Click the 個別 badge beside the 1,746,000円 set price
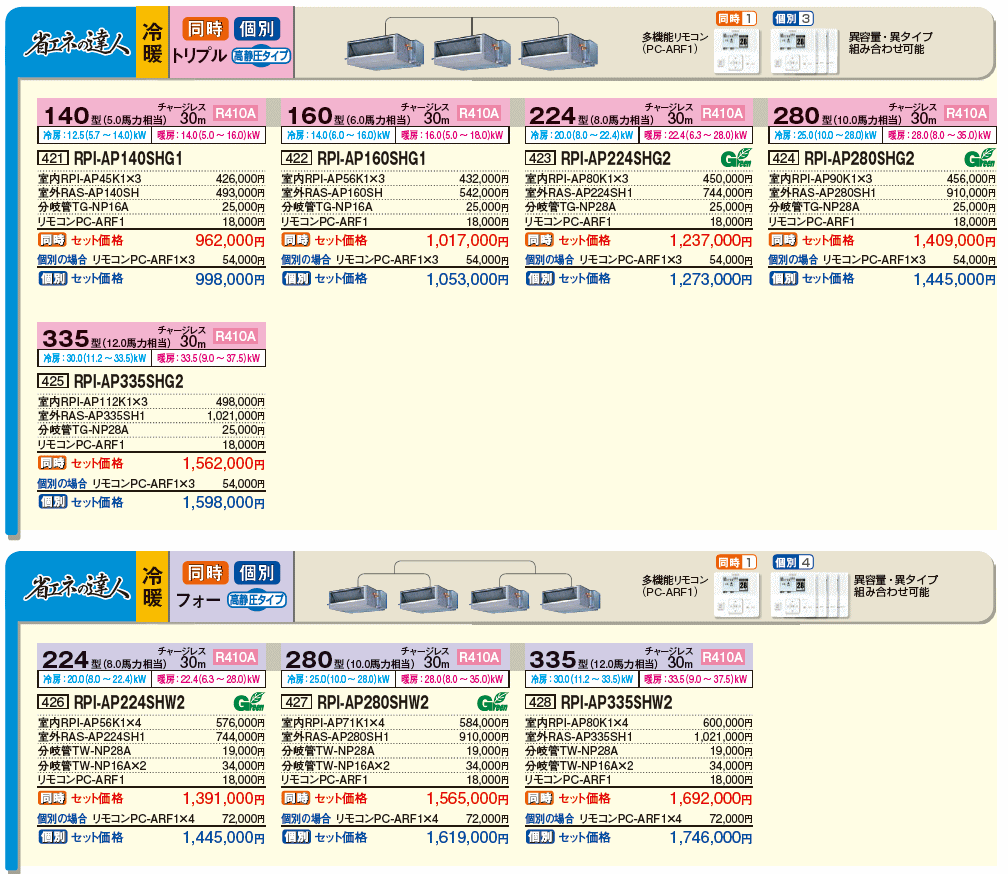 pos(540,837)
